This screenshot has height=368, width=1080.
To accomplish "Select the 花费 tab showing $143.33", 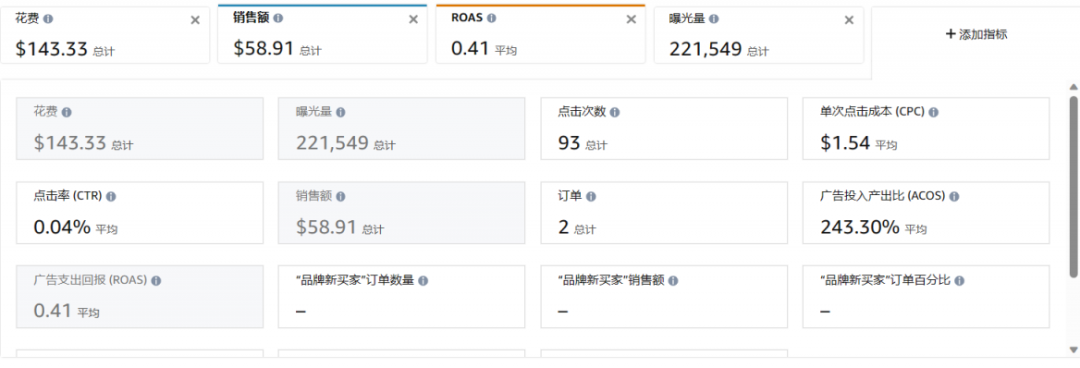I will click(x=105, y=35).
